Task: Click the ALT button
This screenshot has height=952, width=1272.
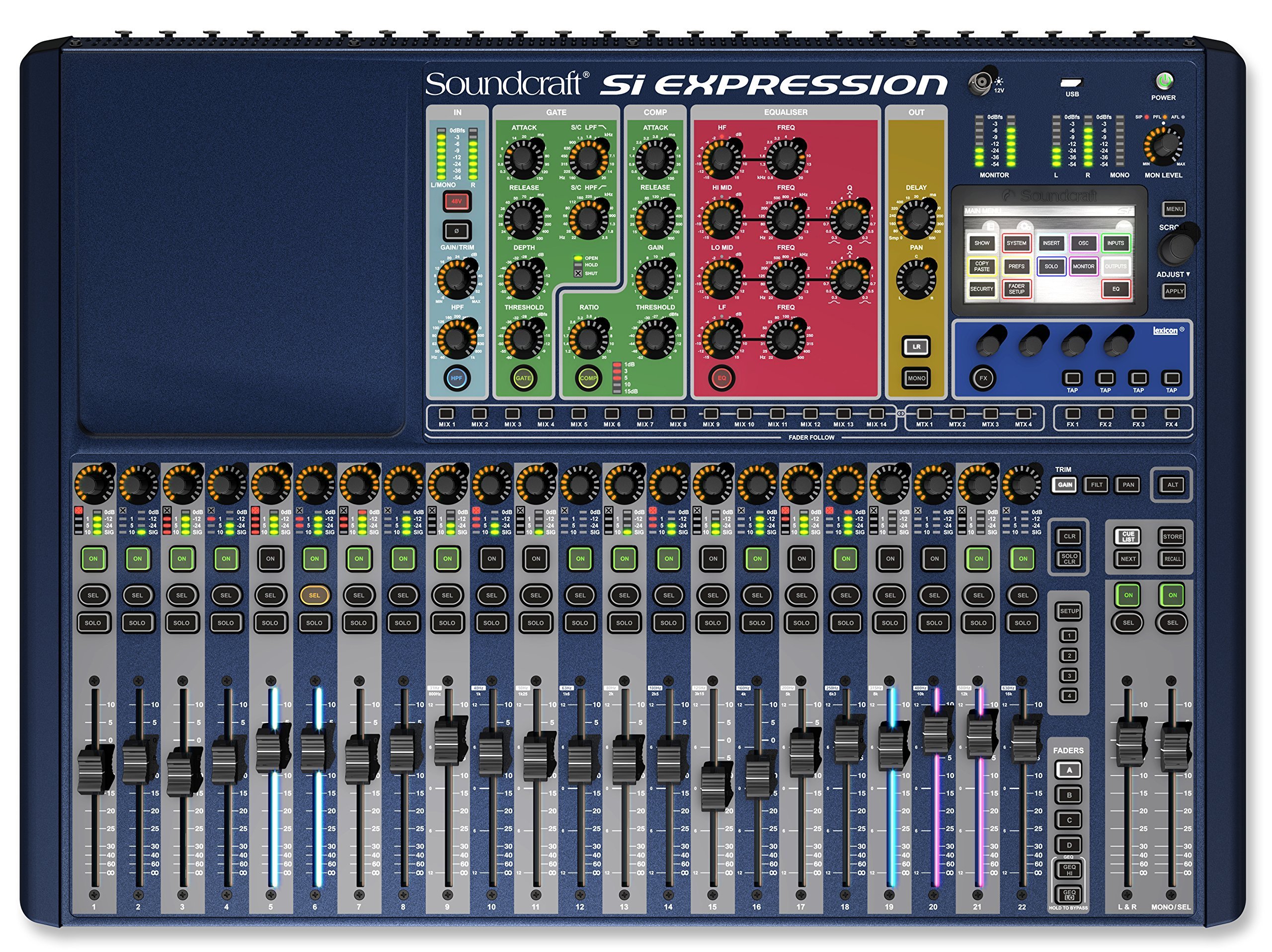Action: [x=1173, y=484]
